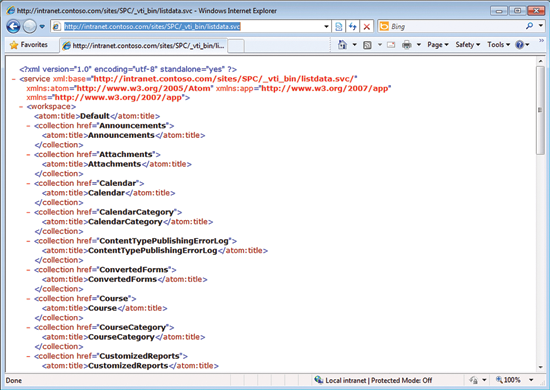550x390 pixels.
Task: Open the Home button dropdown arrow
Action: (x=354, y=45)
